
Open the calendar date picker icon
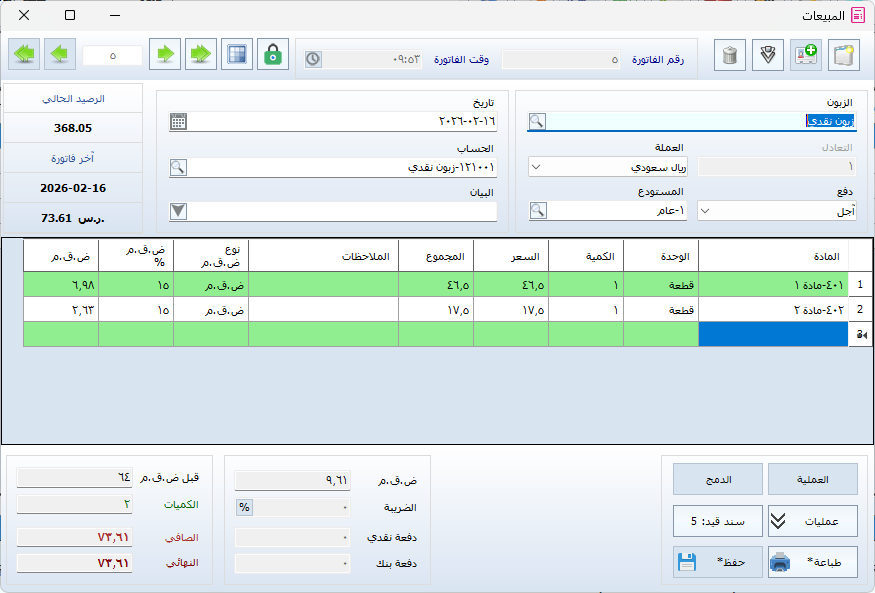(x=178, y=121)
